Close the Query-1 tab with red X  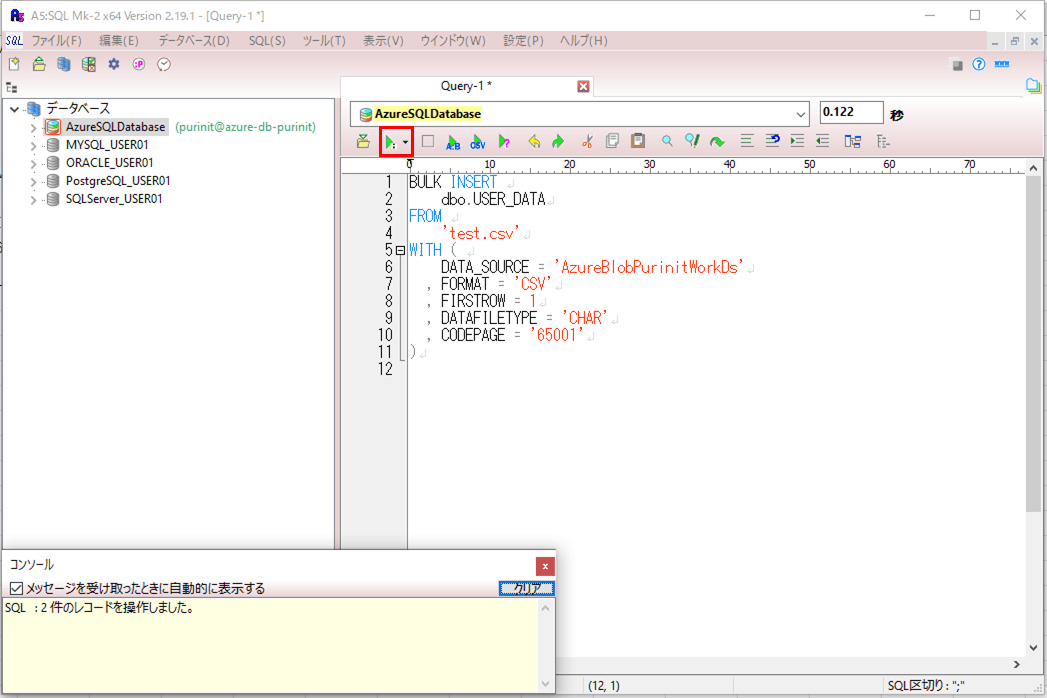(584, 86)
